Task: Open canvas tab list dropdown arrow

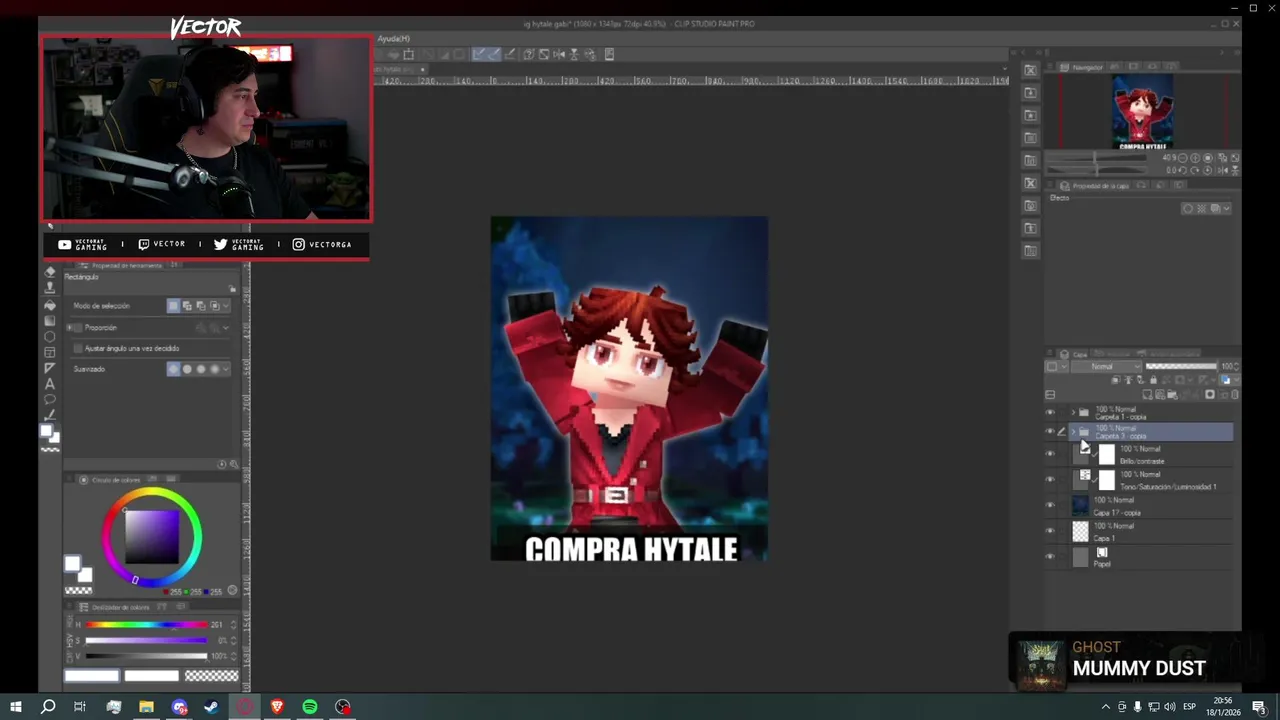Action: click(1004, 69)
